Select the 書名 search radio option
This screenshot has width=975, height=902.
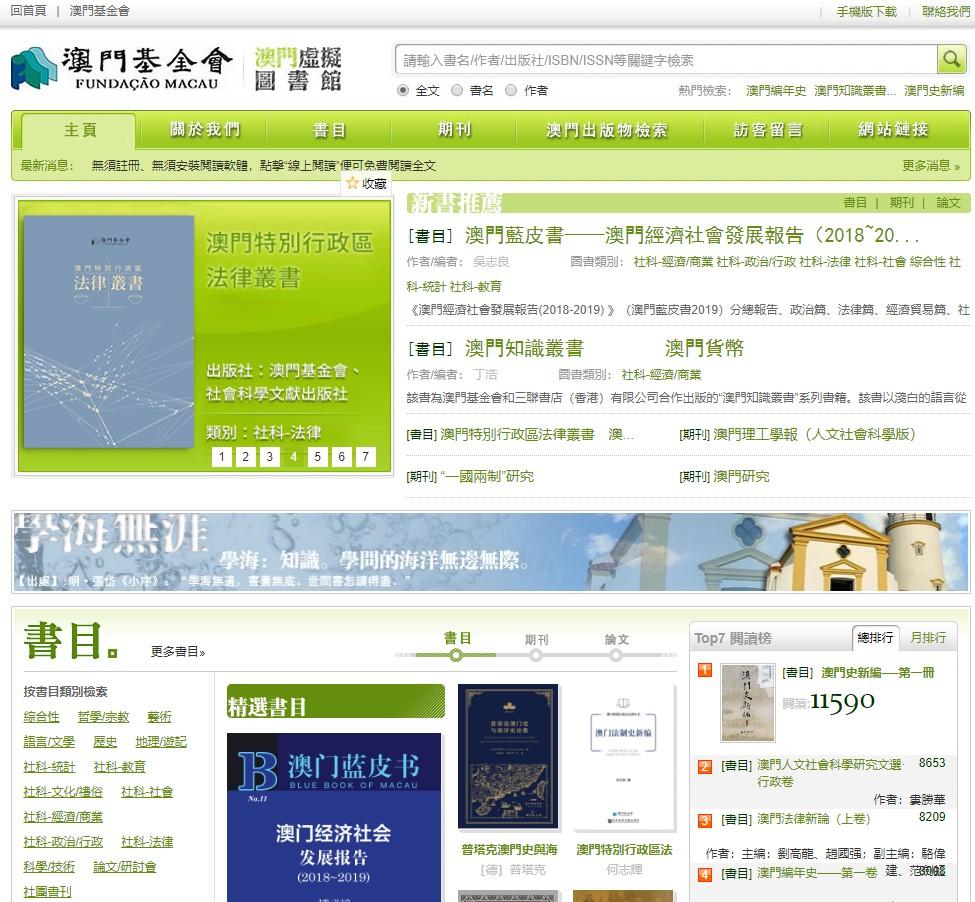tap(457, 90)
